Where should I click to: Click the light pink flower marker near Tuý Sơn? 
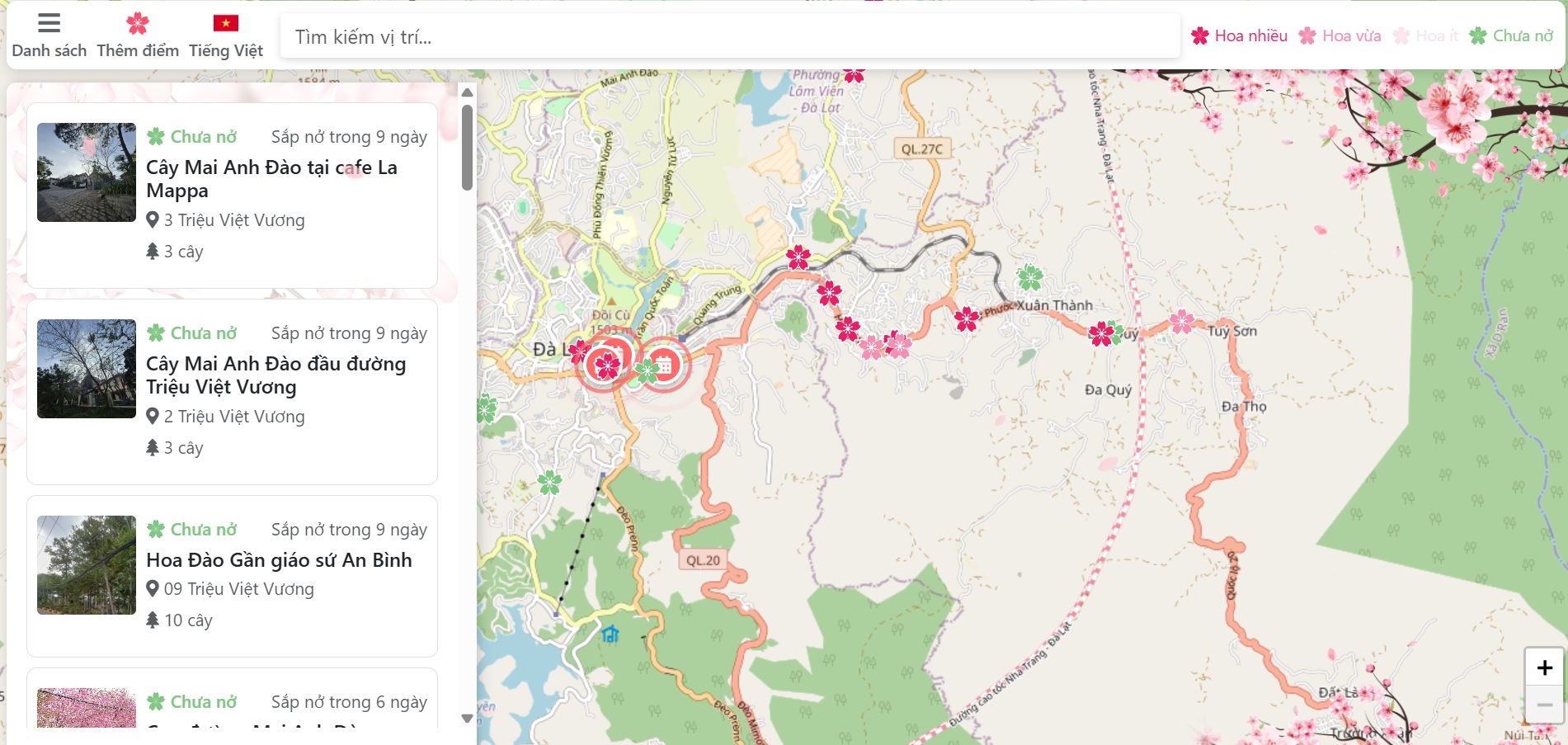coord(1181,322)
